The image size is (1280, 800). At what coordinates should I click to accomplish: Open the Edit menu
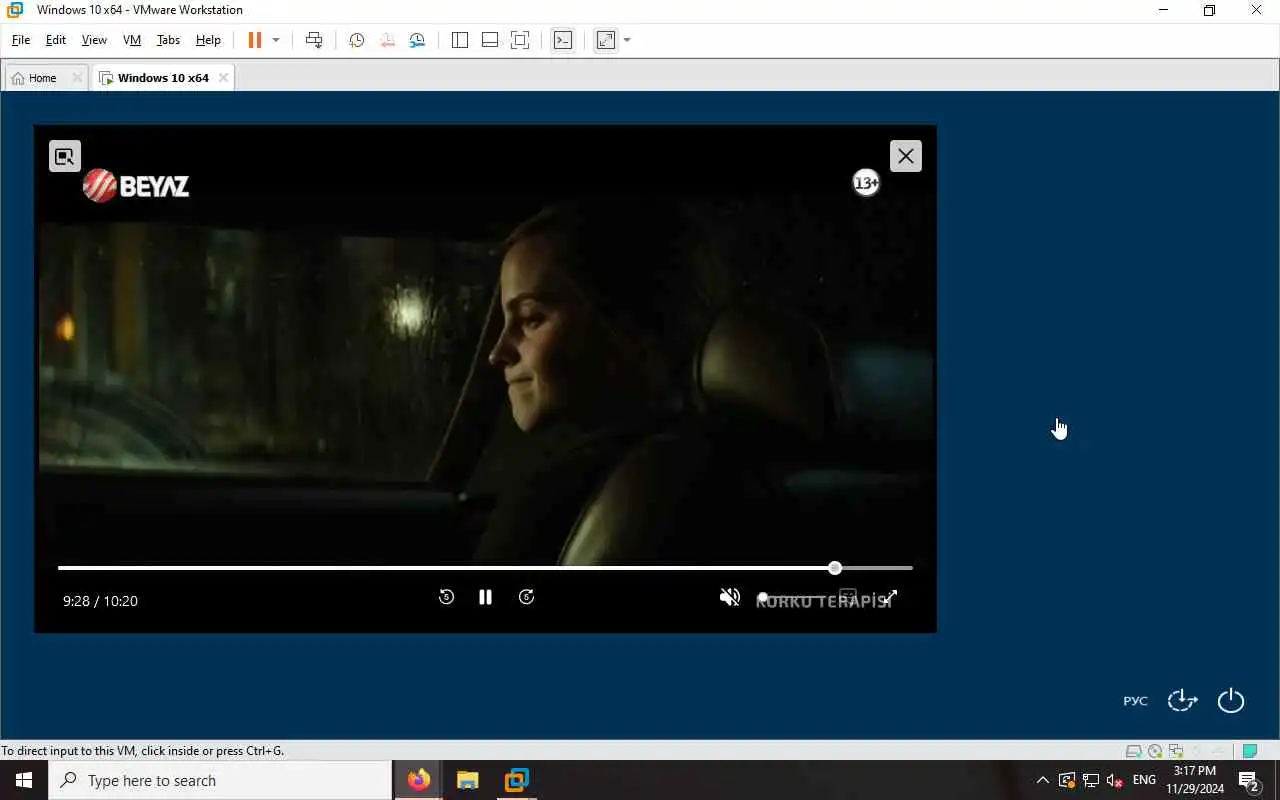56,40
